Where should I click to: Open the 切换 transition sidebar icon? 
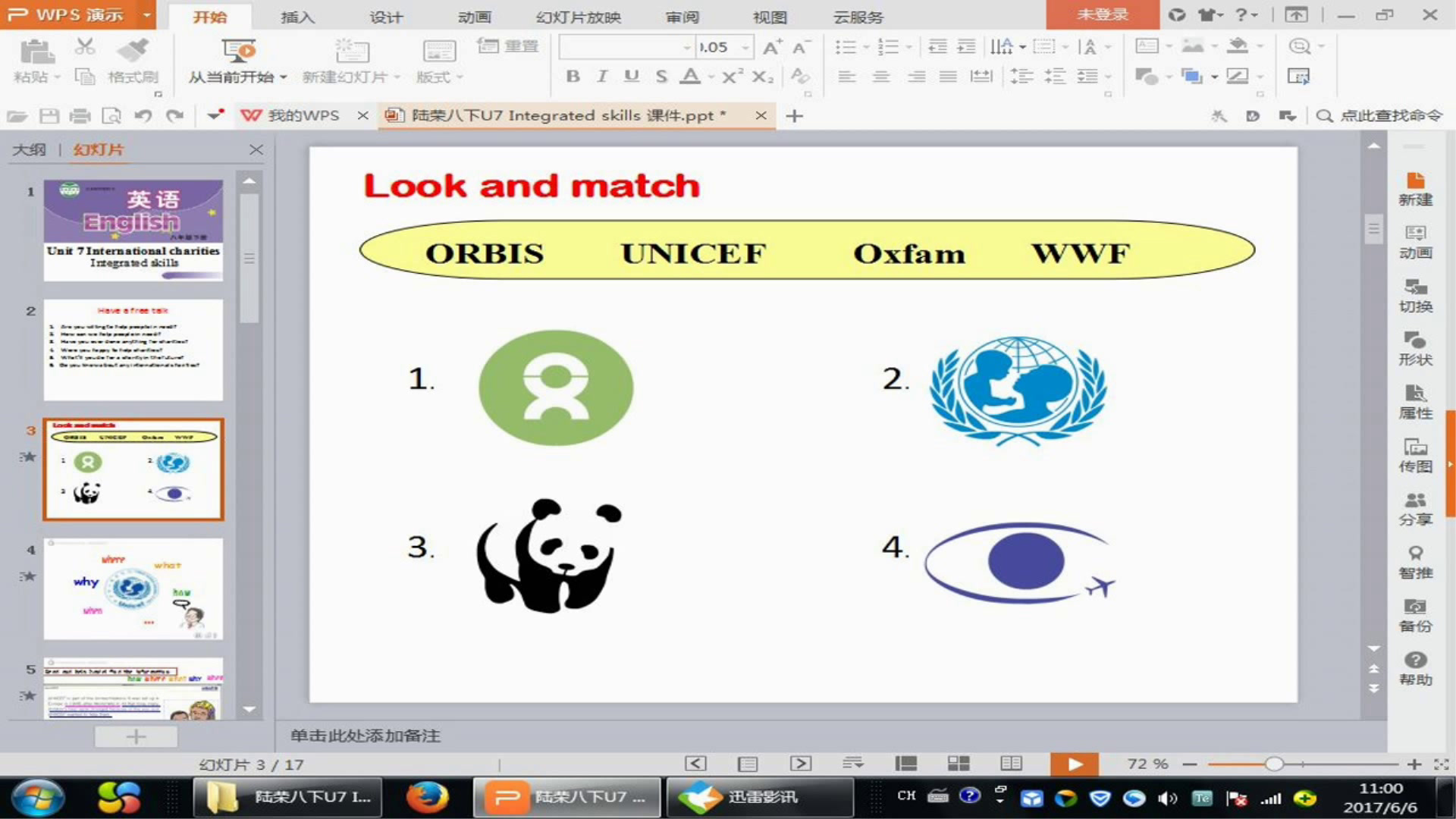click(1415, 297)
